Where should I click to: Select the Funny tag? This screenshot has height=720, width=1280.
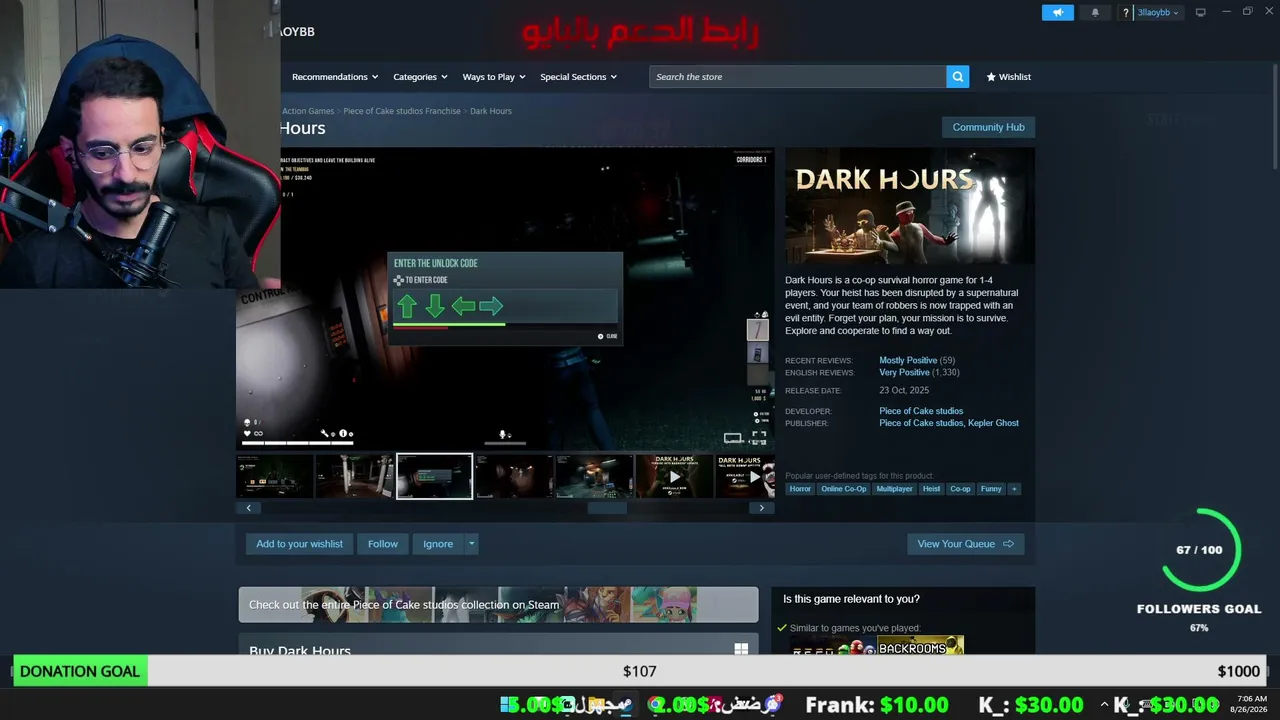coord(991,489)
